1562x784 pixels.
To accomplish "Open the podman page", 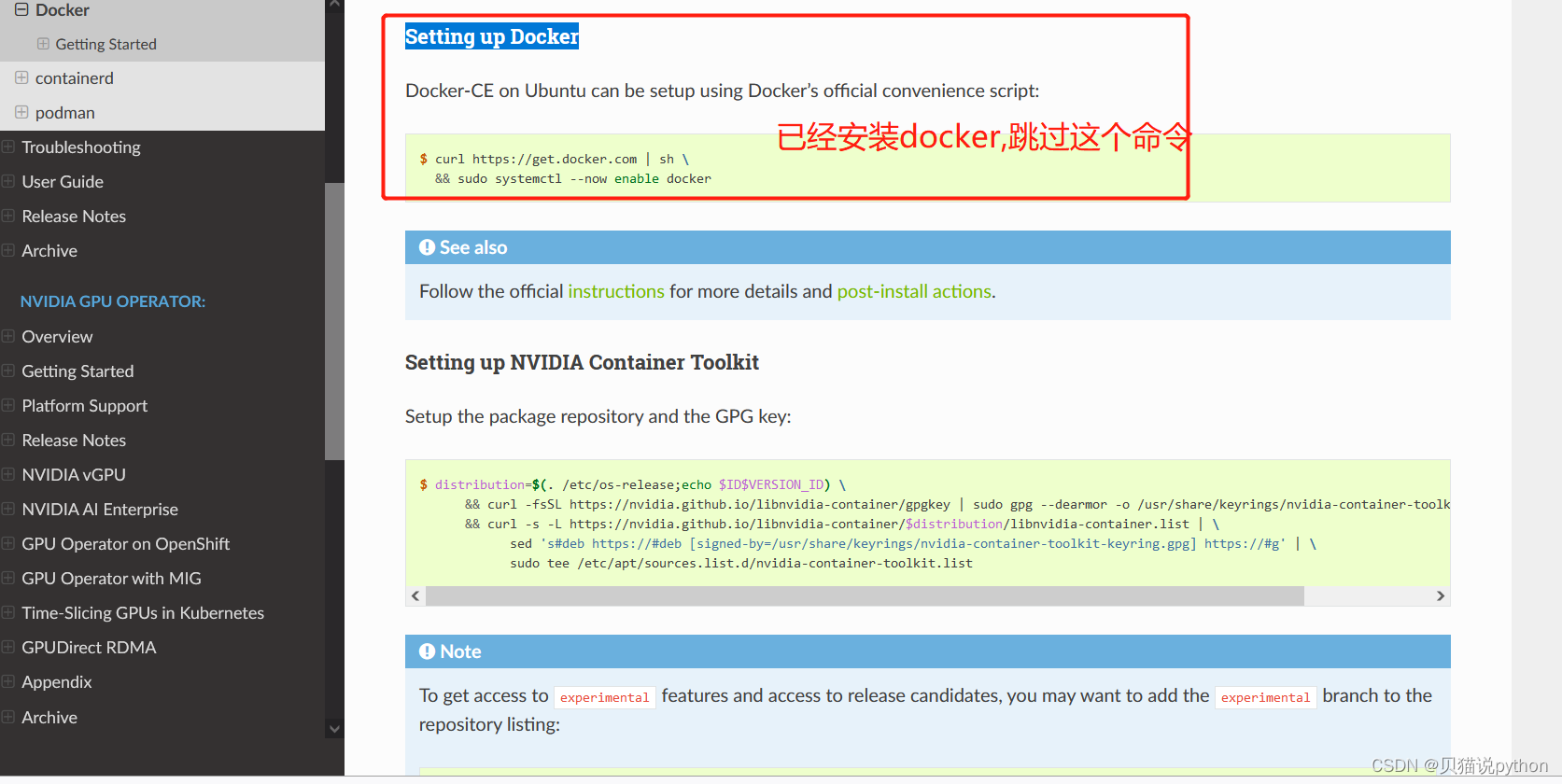I will pos(65,113).
